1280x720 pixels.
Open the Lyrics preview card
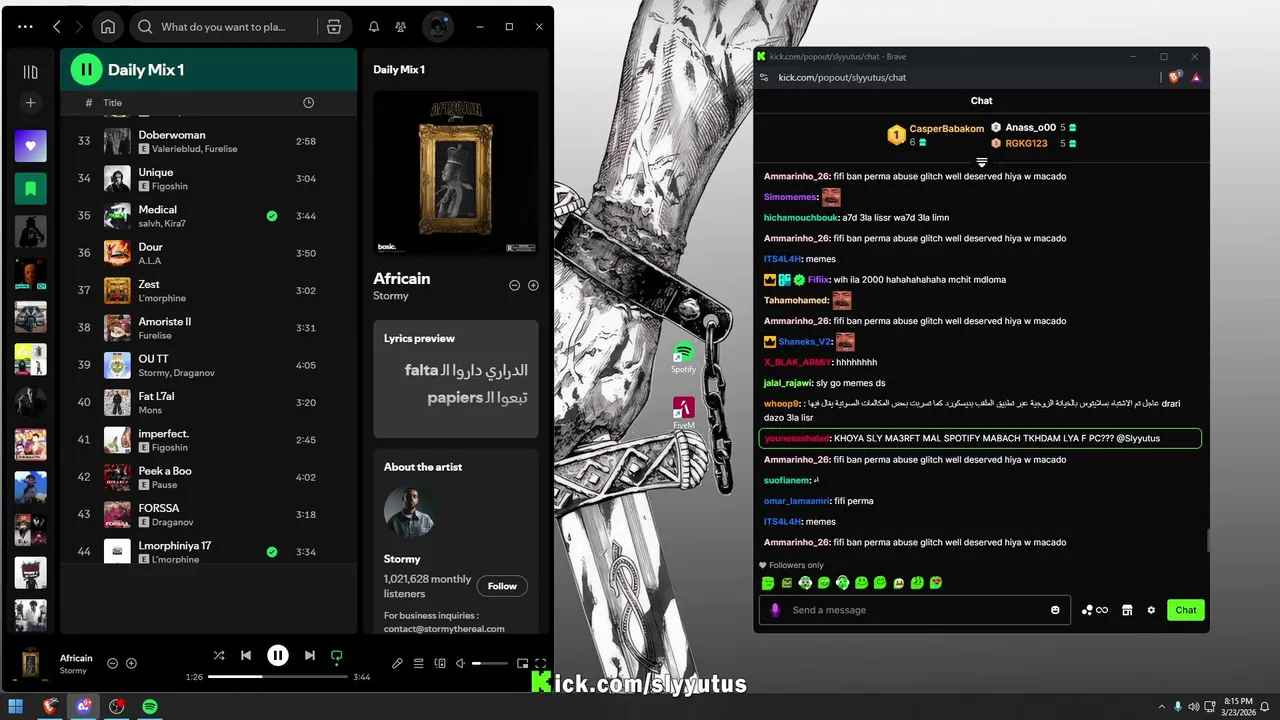click(x=456, y=379)
